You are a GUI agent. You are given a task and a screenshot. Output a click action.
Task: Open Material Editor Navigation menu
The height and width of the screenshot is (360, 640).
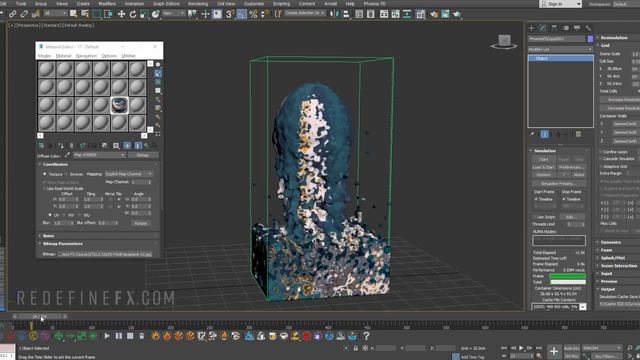(x=86, y=56)
